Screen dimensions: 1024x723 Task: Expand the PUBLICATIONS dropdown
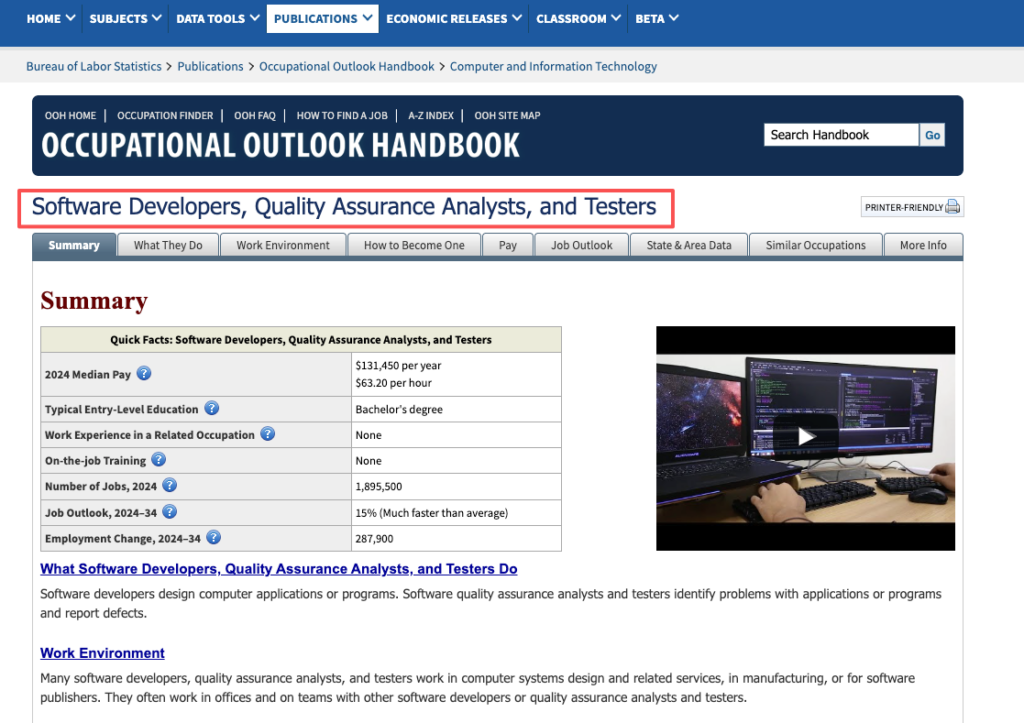tap(322, 18)
